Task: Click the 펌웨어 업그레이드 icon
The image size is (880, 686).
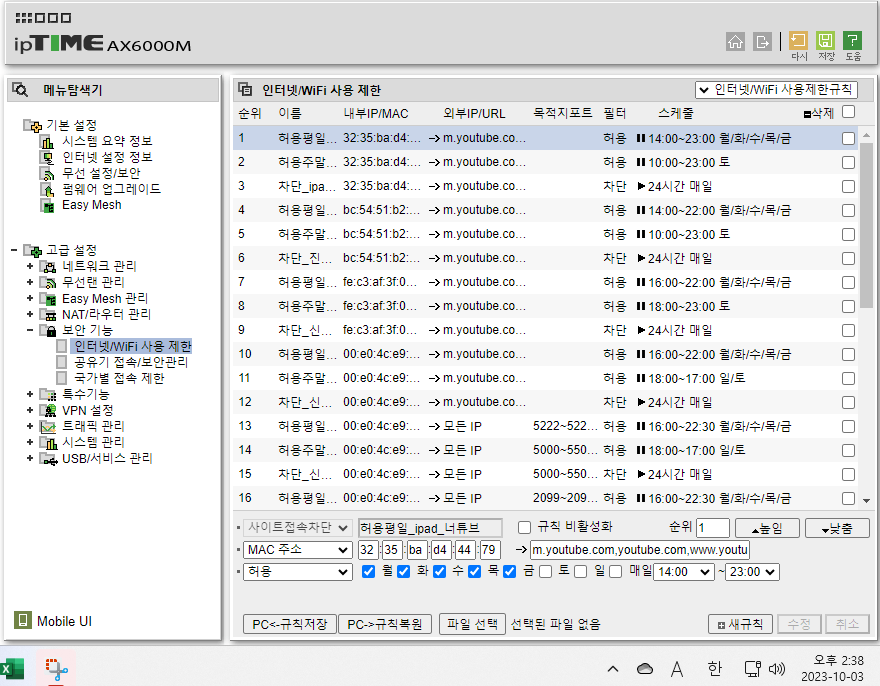Action: click(x=48, y=190)
